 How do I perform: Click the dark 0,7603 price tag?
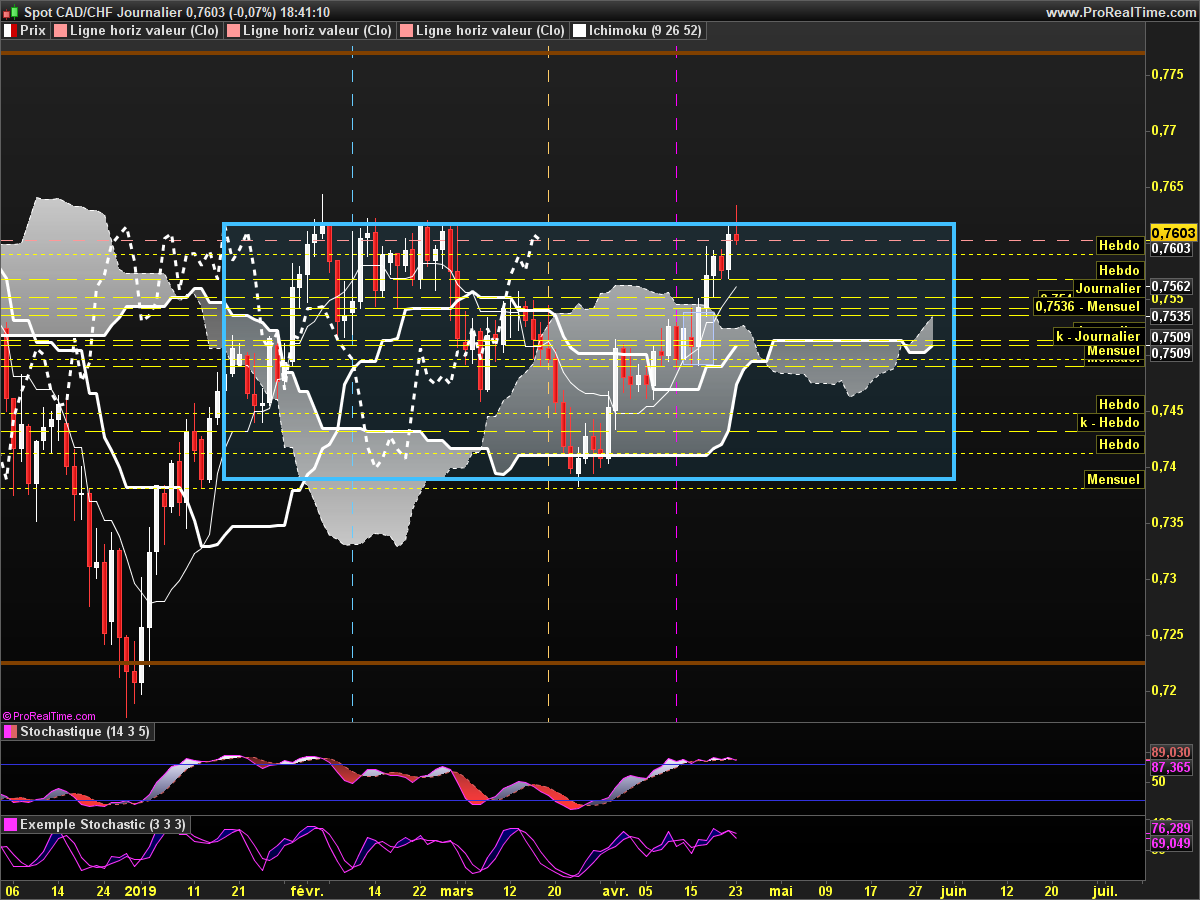click(x=1171, y=248)
